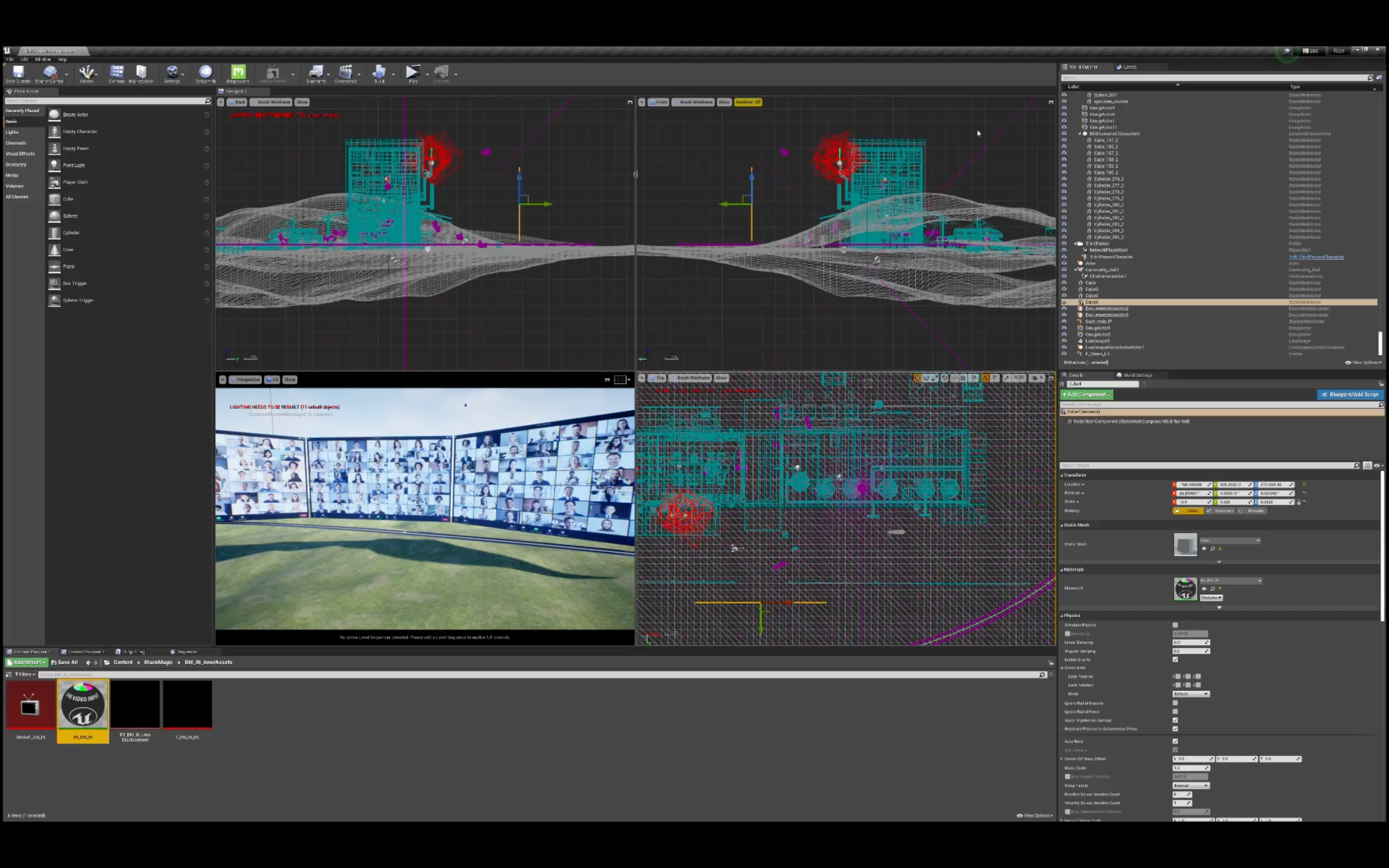Click the Save Current toolbar icon
Image resolution: width=1389 pixels, height=868 pixels.
pyautogui.click(x=18, y=73)
